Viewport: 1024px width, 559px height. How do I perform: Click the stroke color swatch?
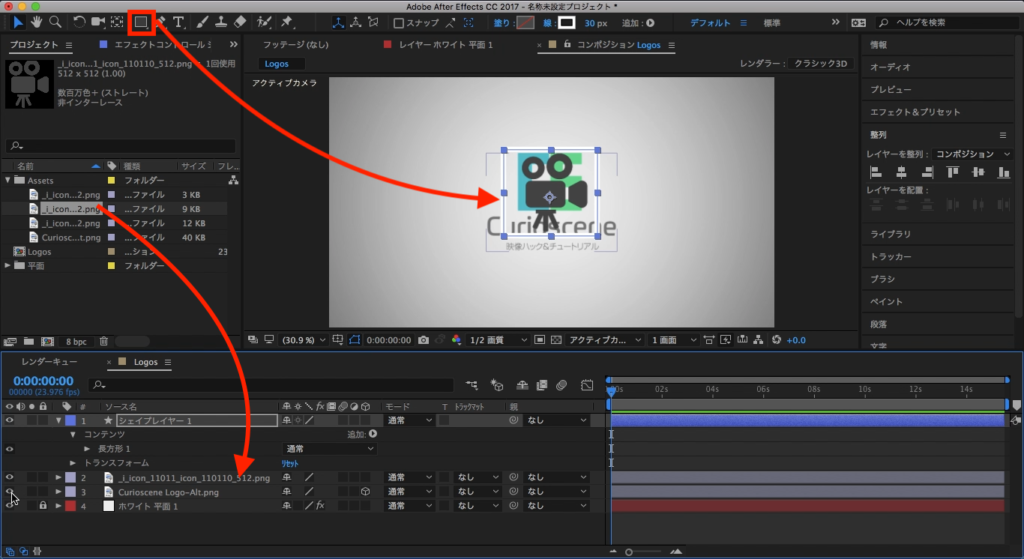click(x=567, y=22)
